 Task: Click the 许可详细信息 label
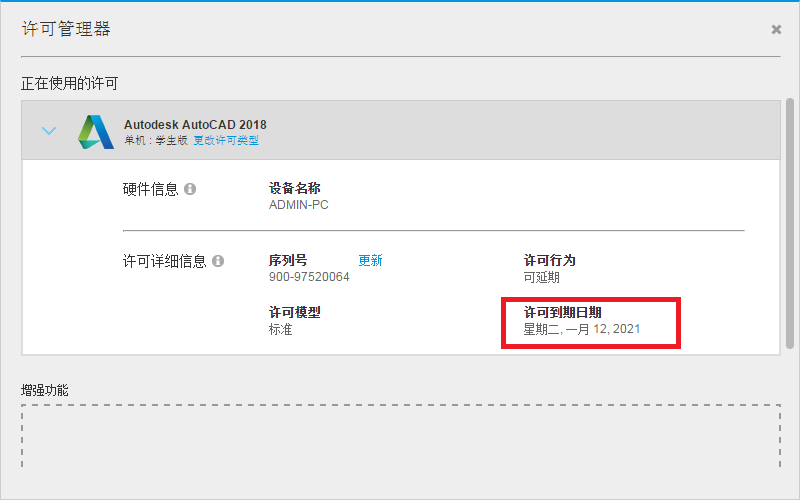click(x=165, y=261)
